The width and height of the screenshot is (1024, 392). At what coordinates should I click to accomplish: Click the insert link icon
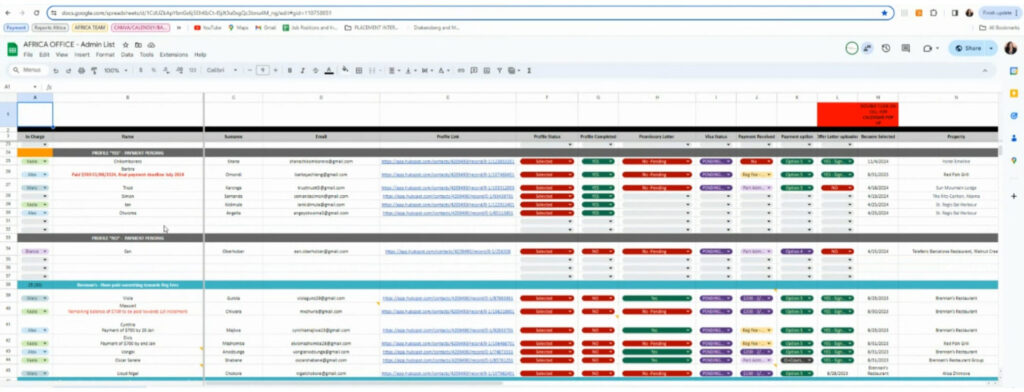point(461,70)
